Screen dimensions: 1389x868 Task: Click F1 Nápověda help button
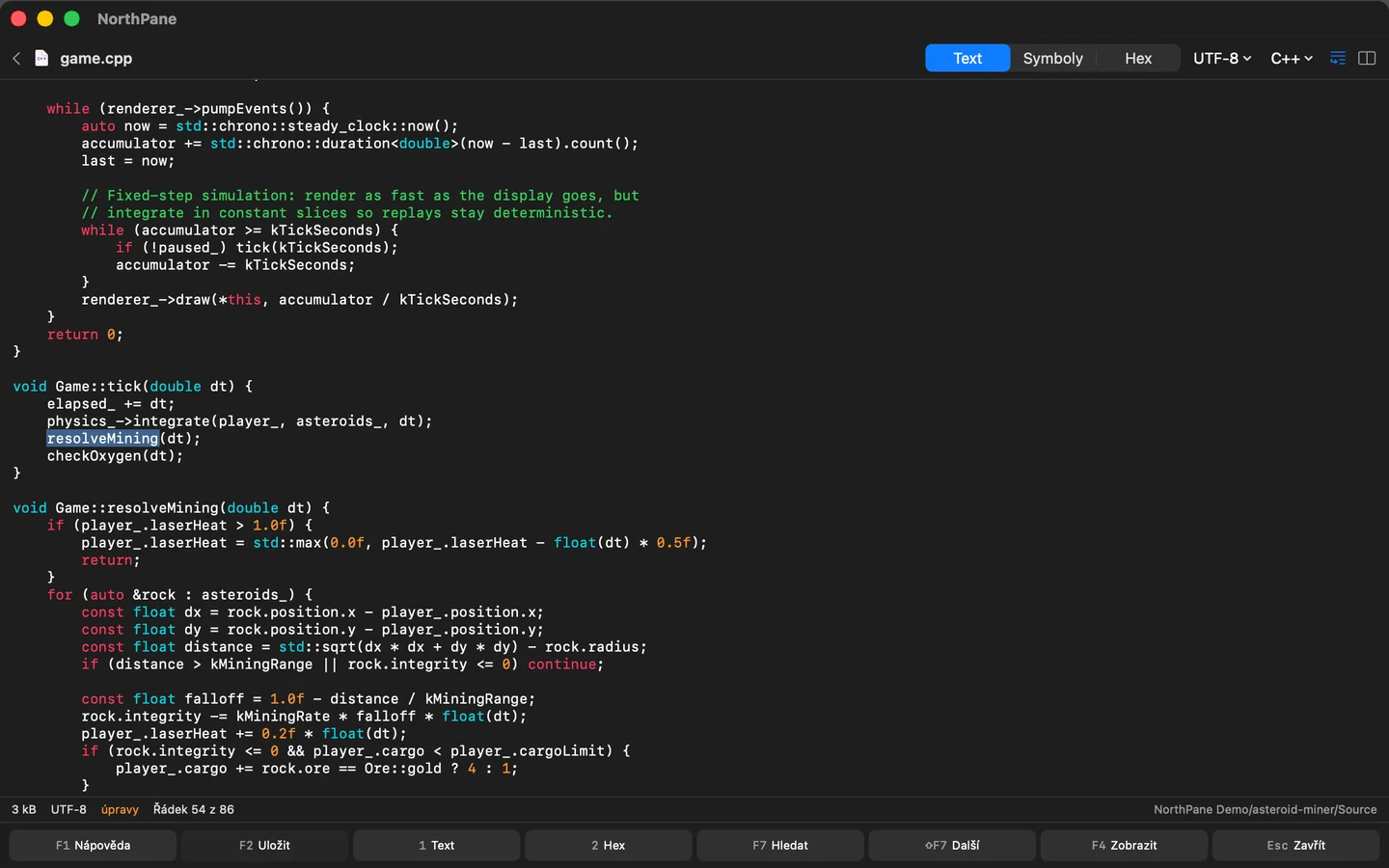coord(93,845)
